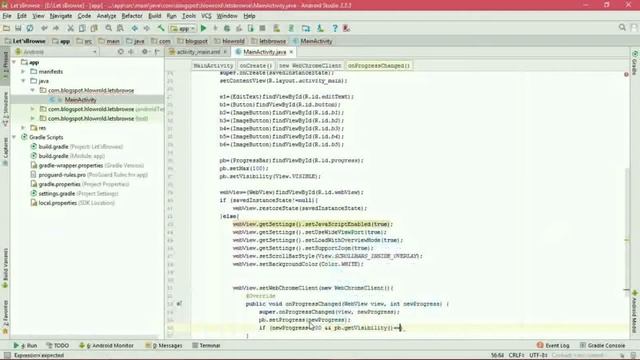640x360 pixels.
Task: Run the app with green play icon
Action: point(203,28)
